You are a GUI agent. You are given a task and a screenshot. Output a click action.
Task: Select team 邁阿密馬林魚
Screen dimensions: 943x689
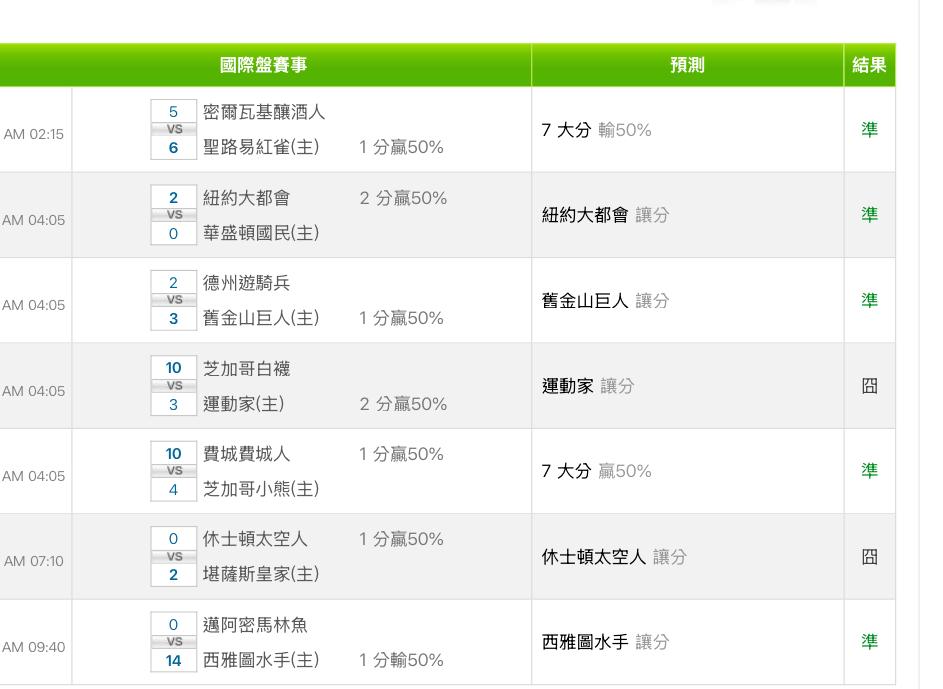point(255,625)
